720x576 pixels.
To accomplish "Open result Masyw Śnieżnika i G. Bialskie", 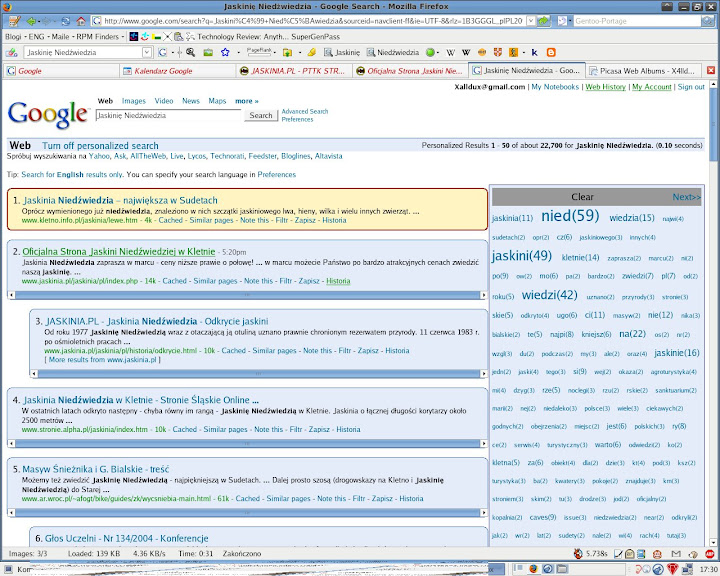I will tap(96, 469).
